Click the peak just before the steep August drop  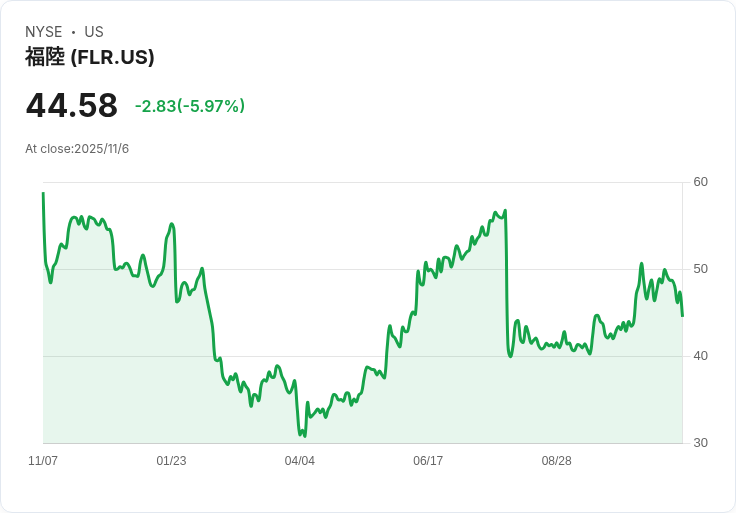pos(505,211)
